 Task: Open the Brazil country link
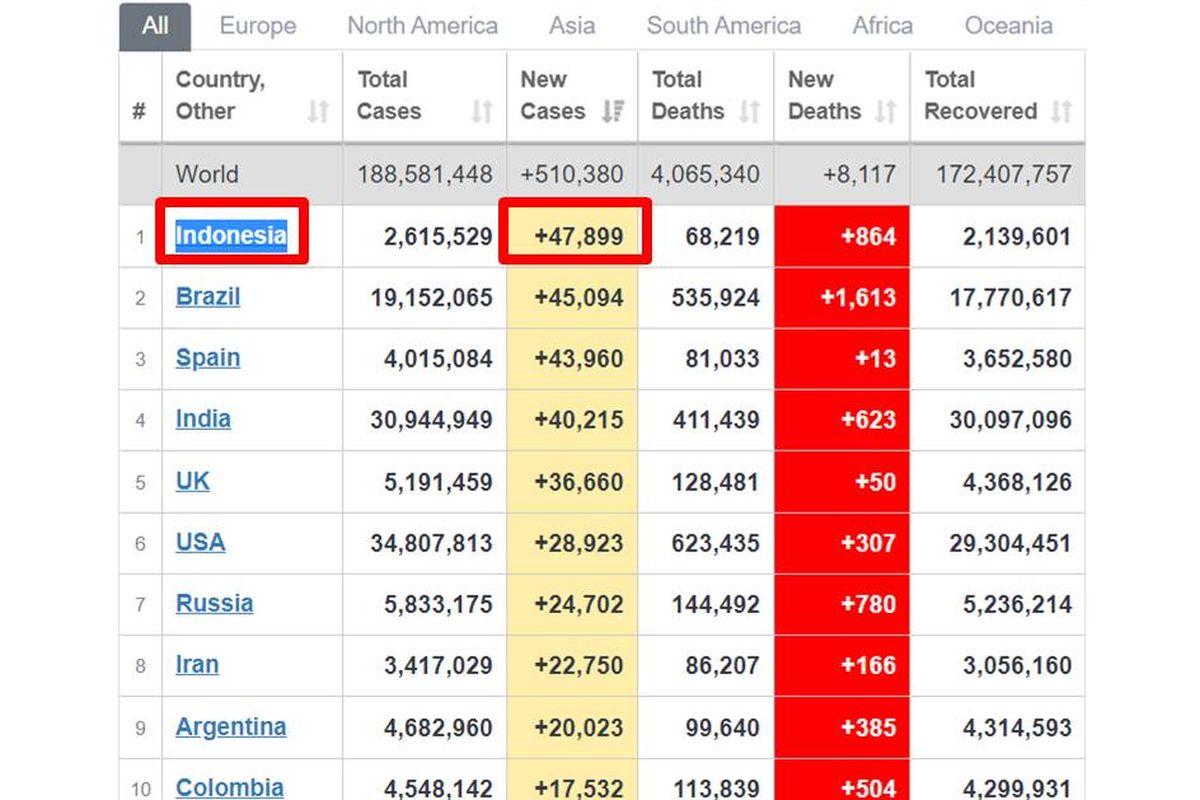click(x=208, y=297)
